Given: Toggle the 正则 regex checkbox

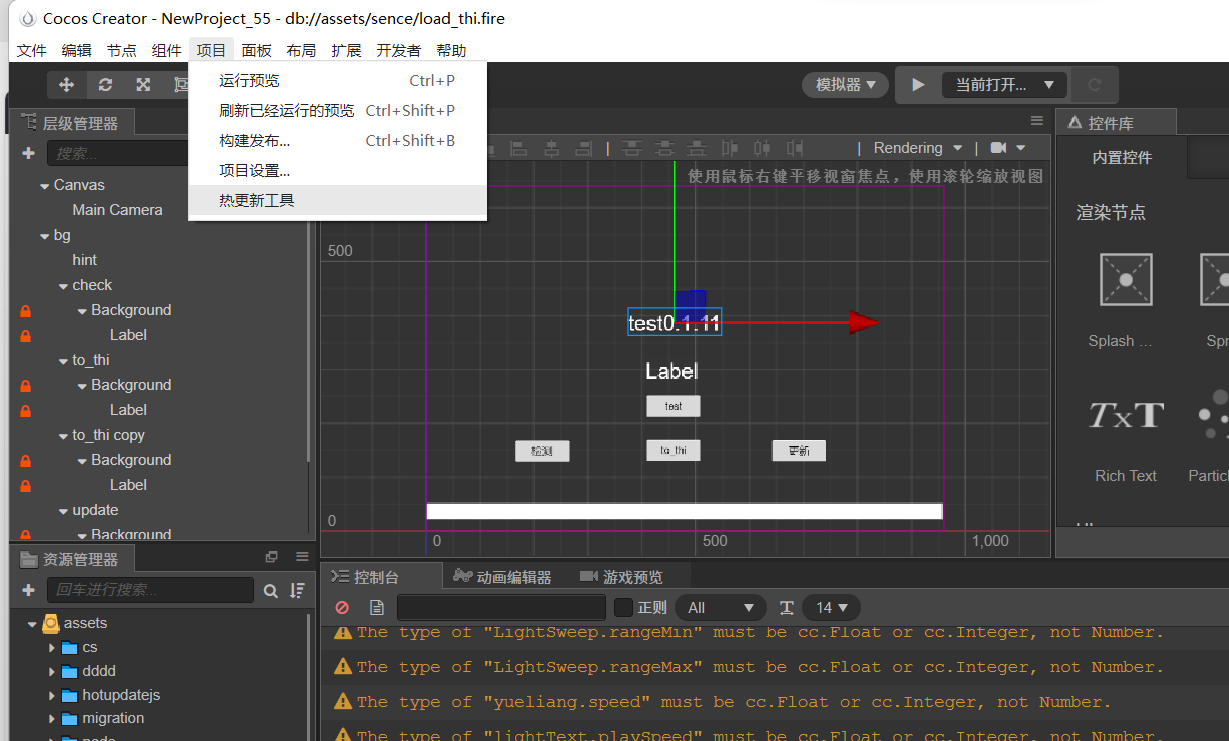Looking at the screenshot, I should (623, 607).
